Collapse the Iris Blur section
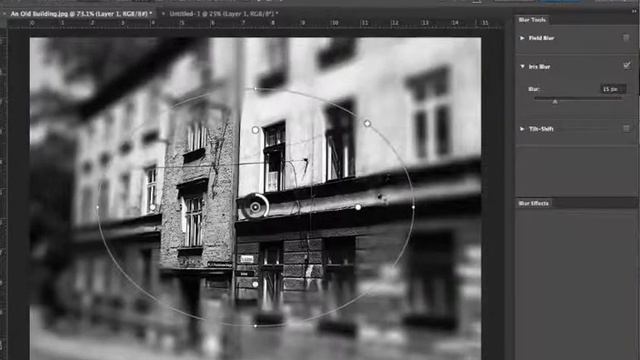The image size is (640, 360). point(522,66)
